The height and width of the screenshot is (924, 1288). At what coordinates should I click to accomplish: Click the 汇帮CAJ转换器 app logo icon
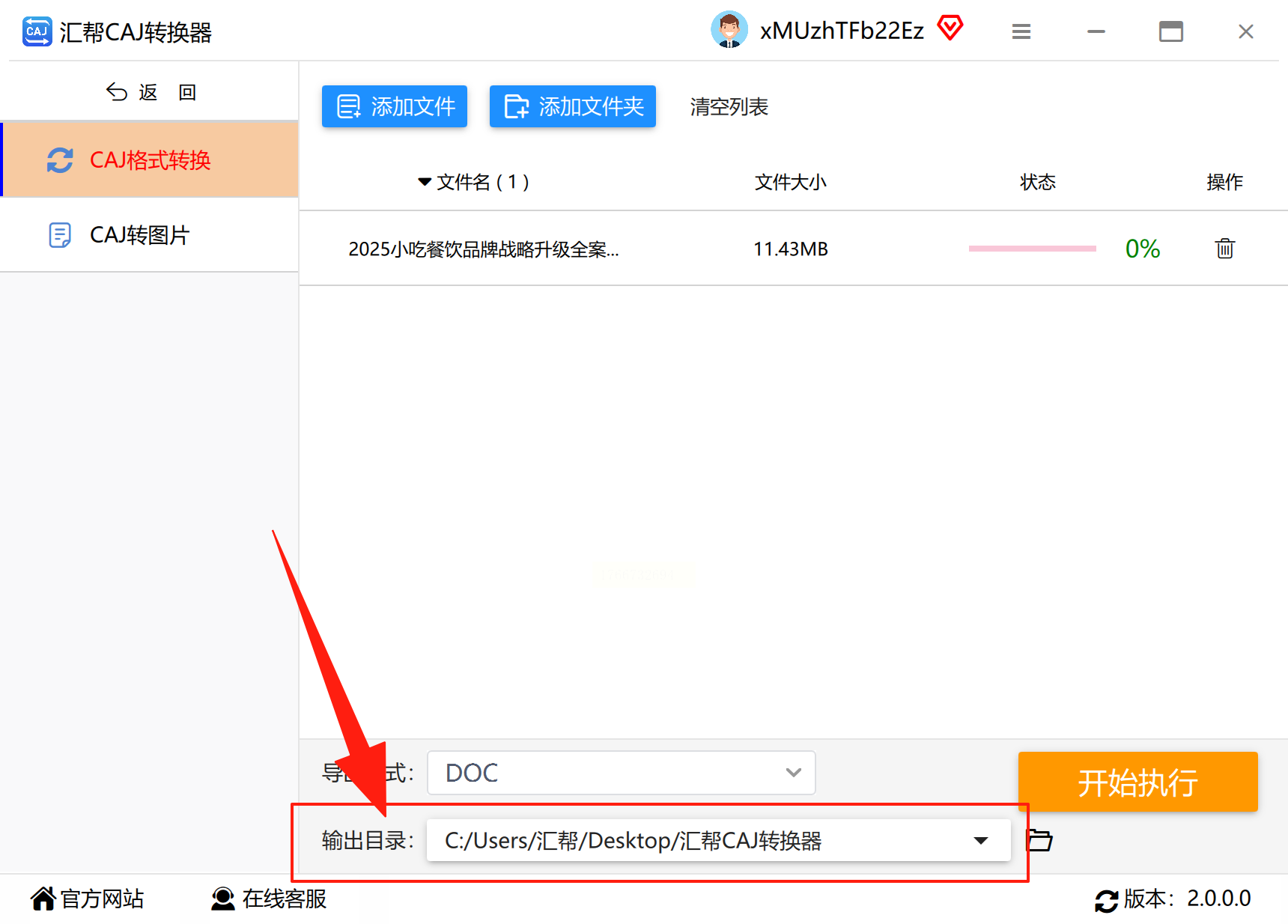37,31
